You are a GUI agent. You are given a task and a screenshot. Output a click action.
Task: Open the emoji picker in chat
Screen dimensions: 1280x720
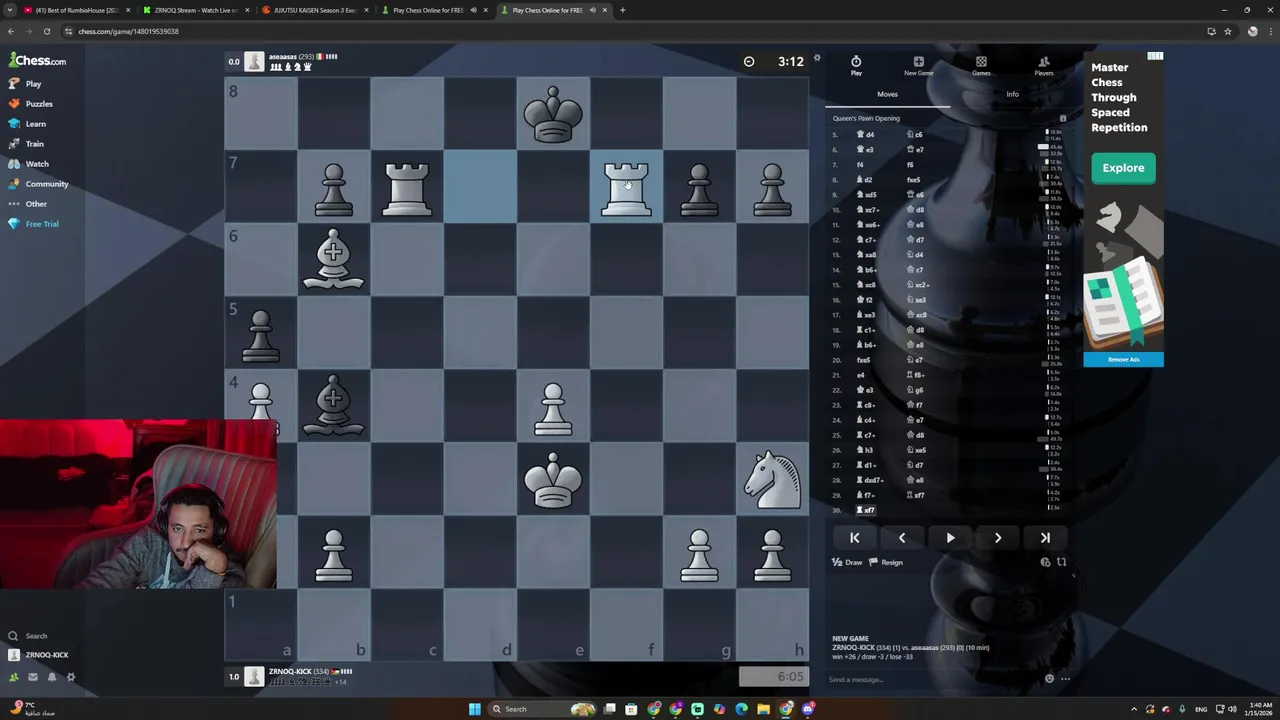[1049, 679]
